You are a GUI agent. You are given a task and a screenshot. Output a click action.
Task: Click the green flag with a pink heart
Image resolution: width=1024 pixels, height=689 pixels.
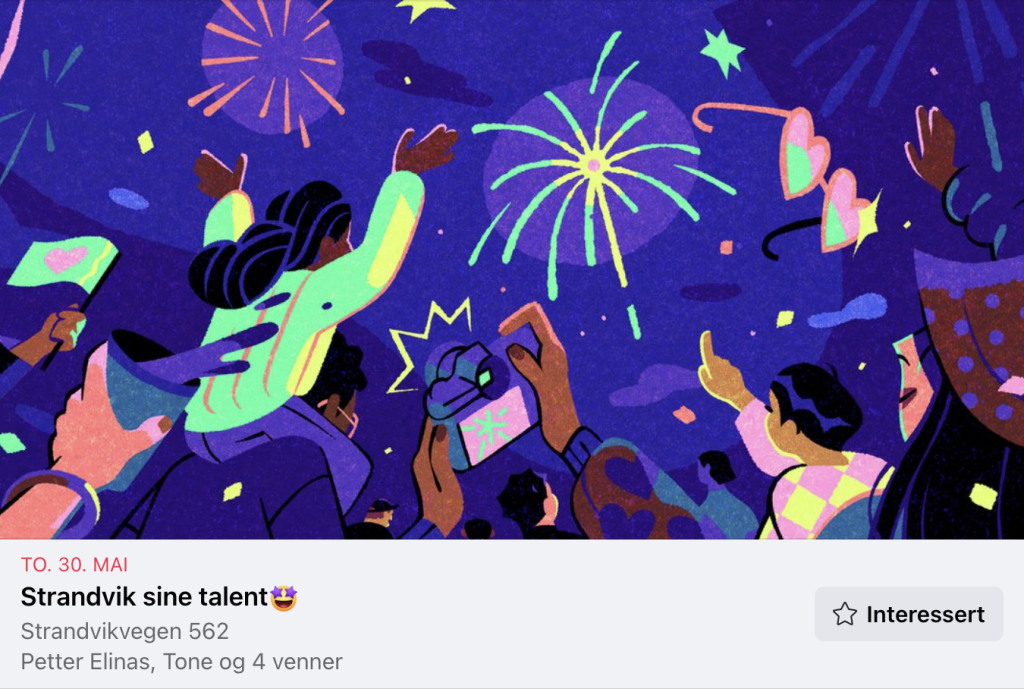(x=64, y=262)
